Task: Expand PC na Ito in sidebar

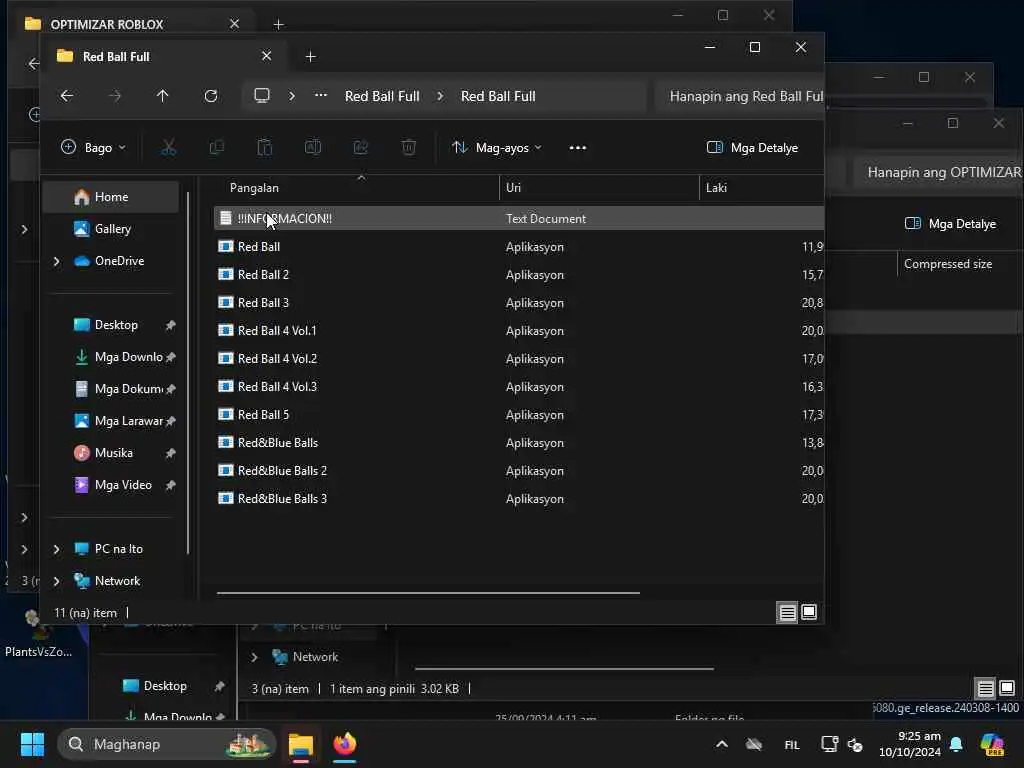Action: 57,549
